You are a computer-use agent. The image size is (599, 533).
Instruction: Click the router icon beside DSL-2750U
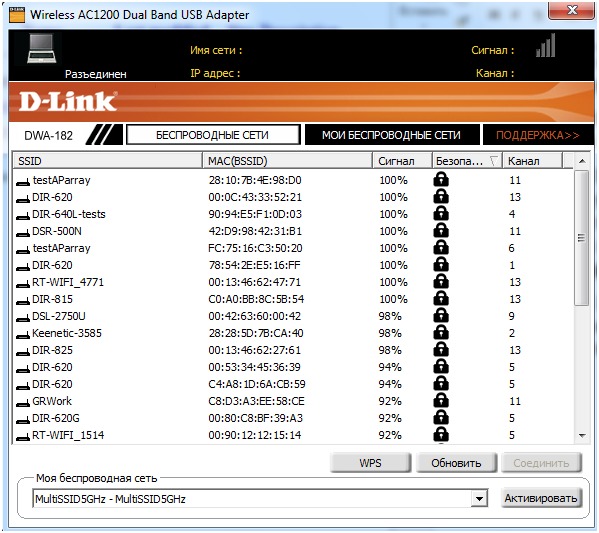pos(23,318)
